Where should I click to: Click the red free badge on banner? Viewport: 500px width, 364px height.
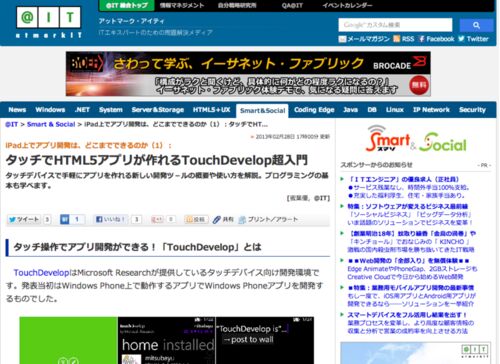419,85
